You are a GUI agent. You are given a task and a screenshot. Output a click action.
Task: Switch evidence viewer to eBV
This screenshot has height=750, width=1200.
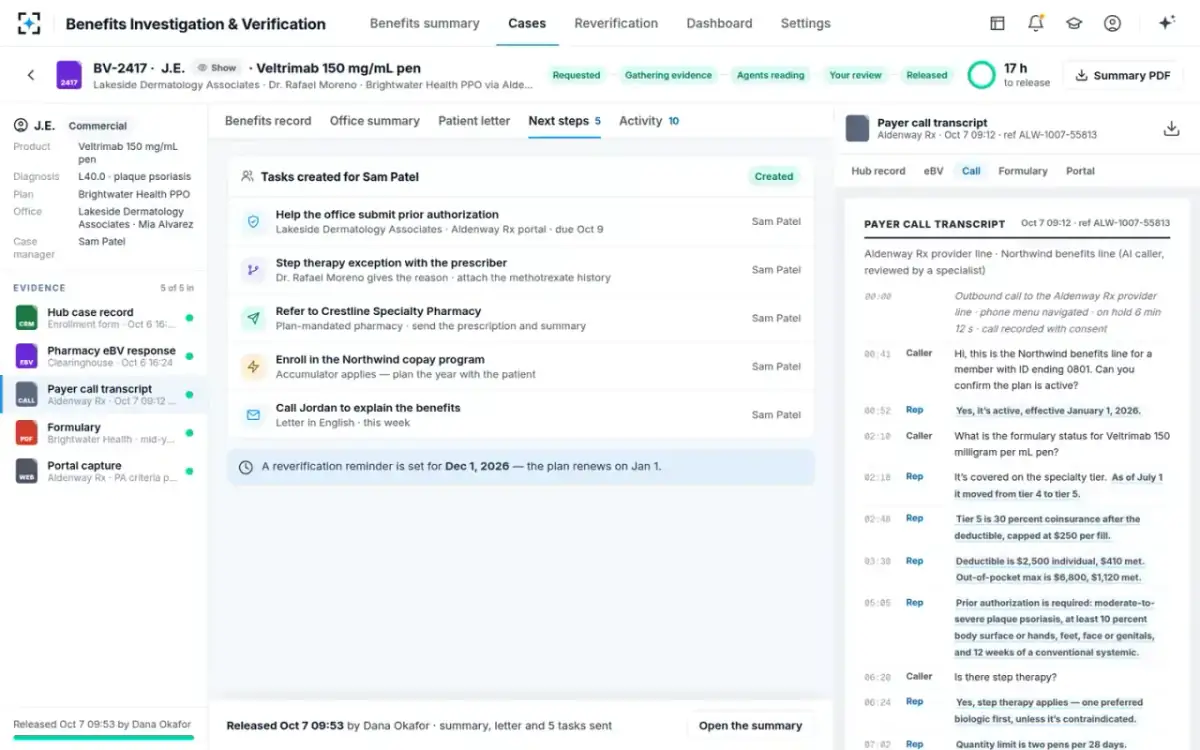pos(933,171)
